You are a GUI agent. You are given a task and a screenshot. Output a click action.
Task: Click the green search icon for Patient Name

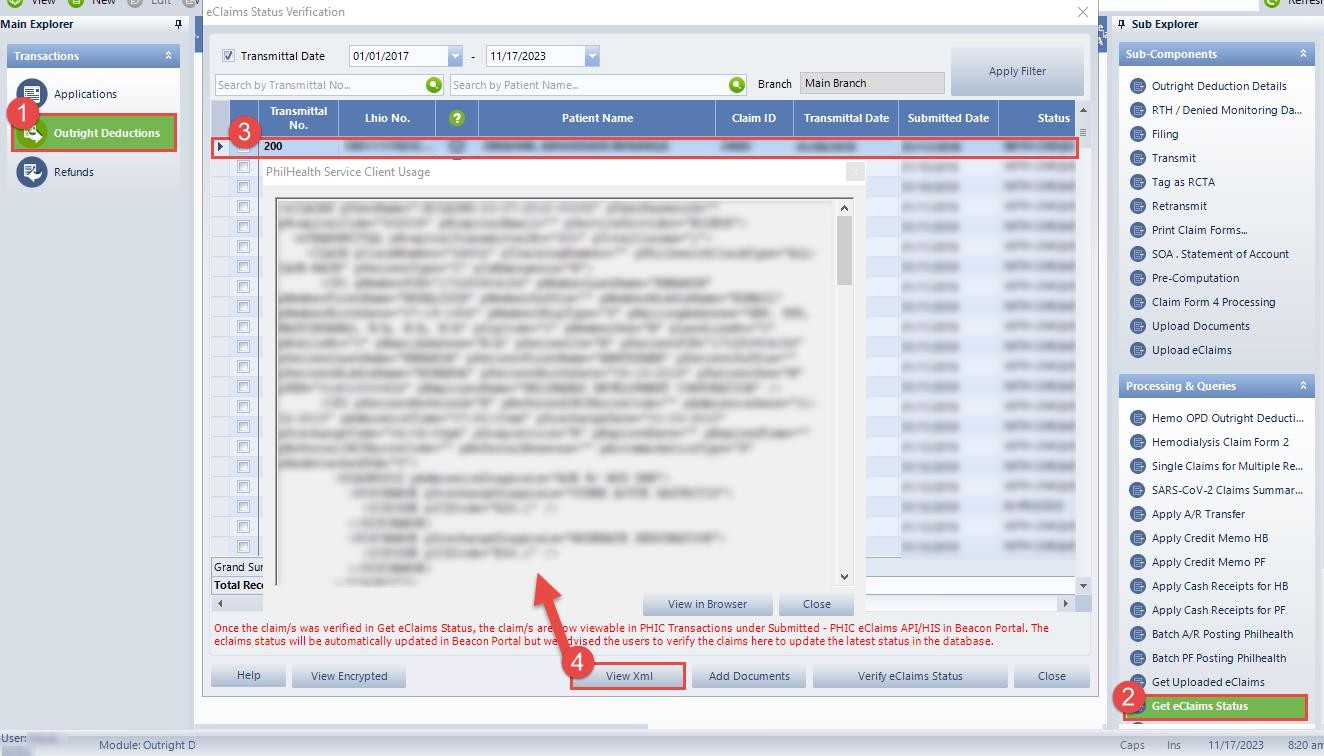pyautogui.click(x=737, y=85)
